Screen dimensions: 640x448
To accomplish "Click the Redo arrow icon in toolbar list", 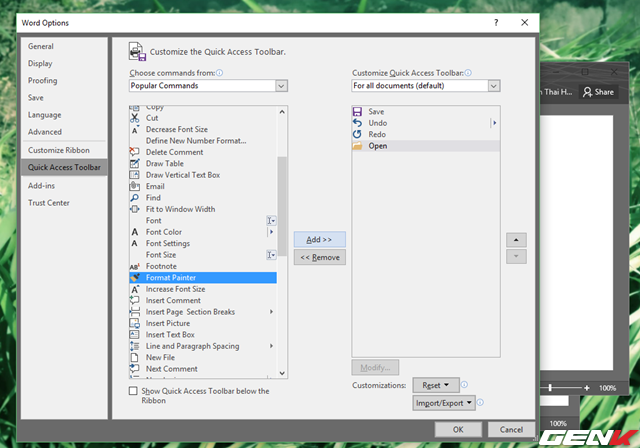I will [358, 135].
